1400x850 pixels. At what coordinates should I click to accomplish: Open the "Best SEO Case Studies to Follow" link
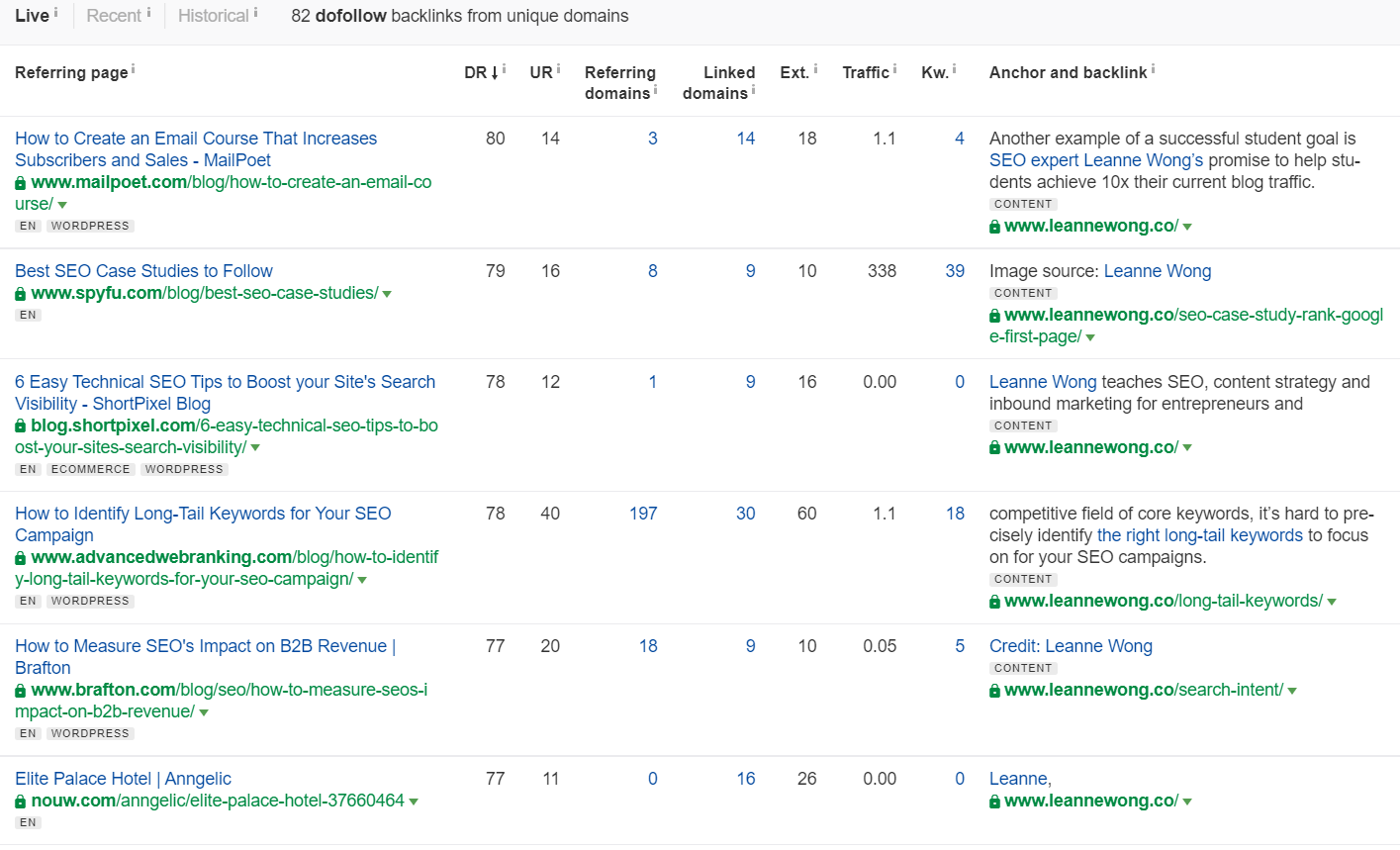[x=143, y=270]
